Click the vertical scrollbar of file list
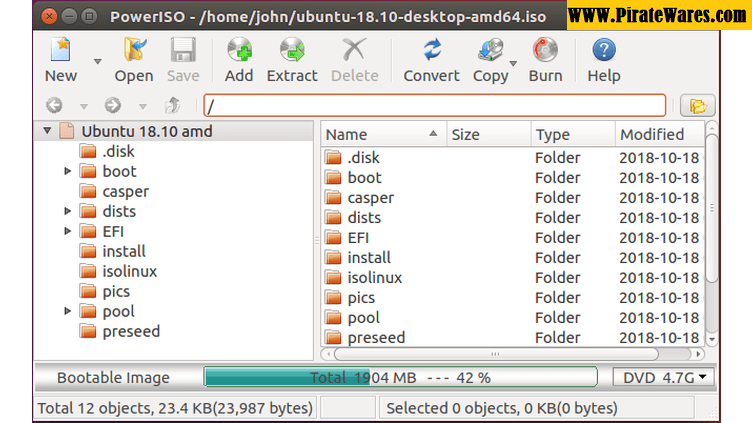Viewport: 752px width, 423px height. [x=712, y=209]
